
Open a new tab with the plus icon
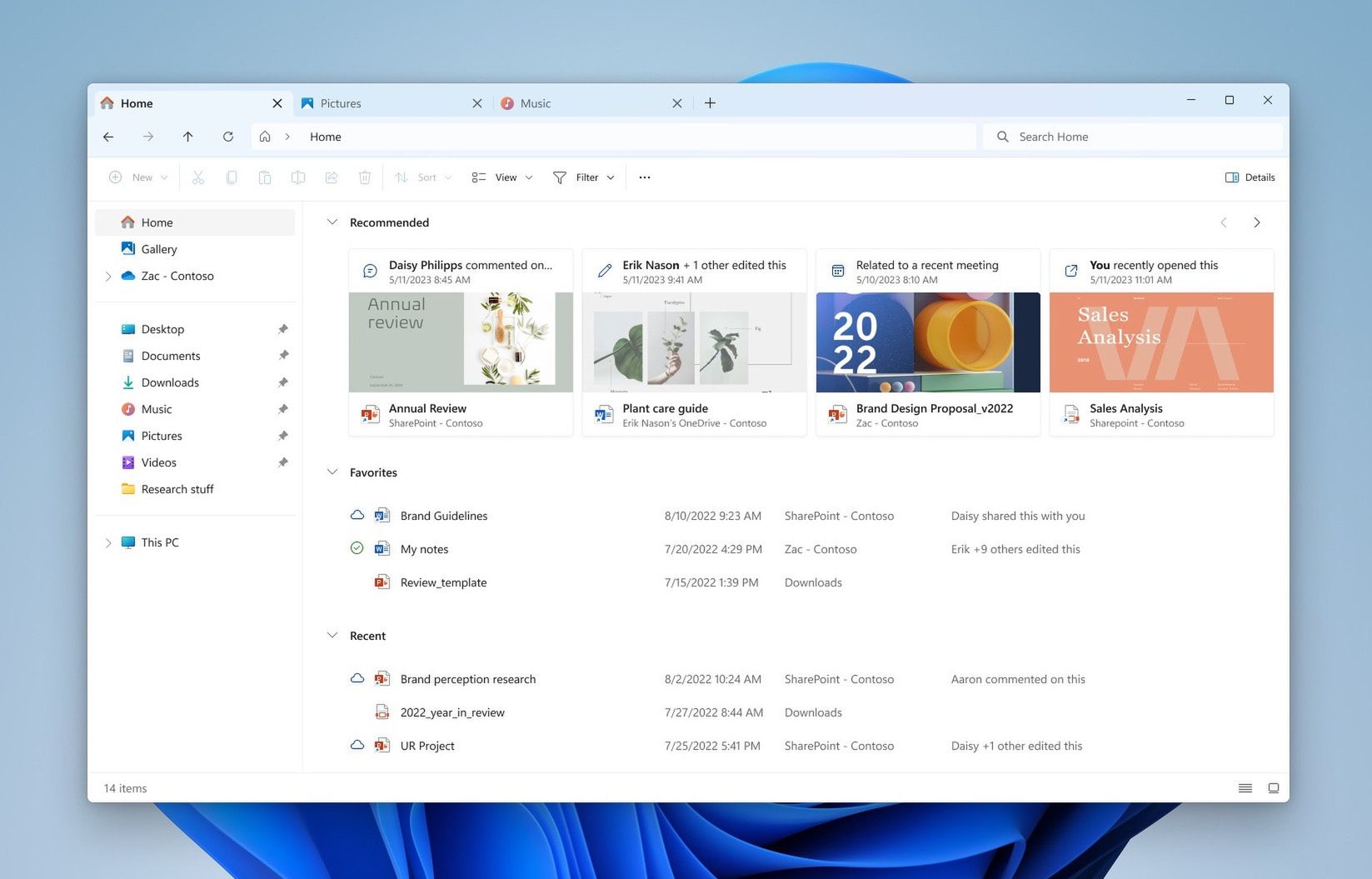click(x=710, y=102)
